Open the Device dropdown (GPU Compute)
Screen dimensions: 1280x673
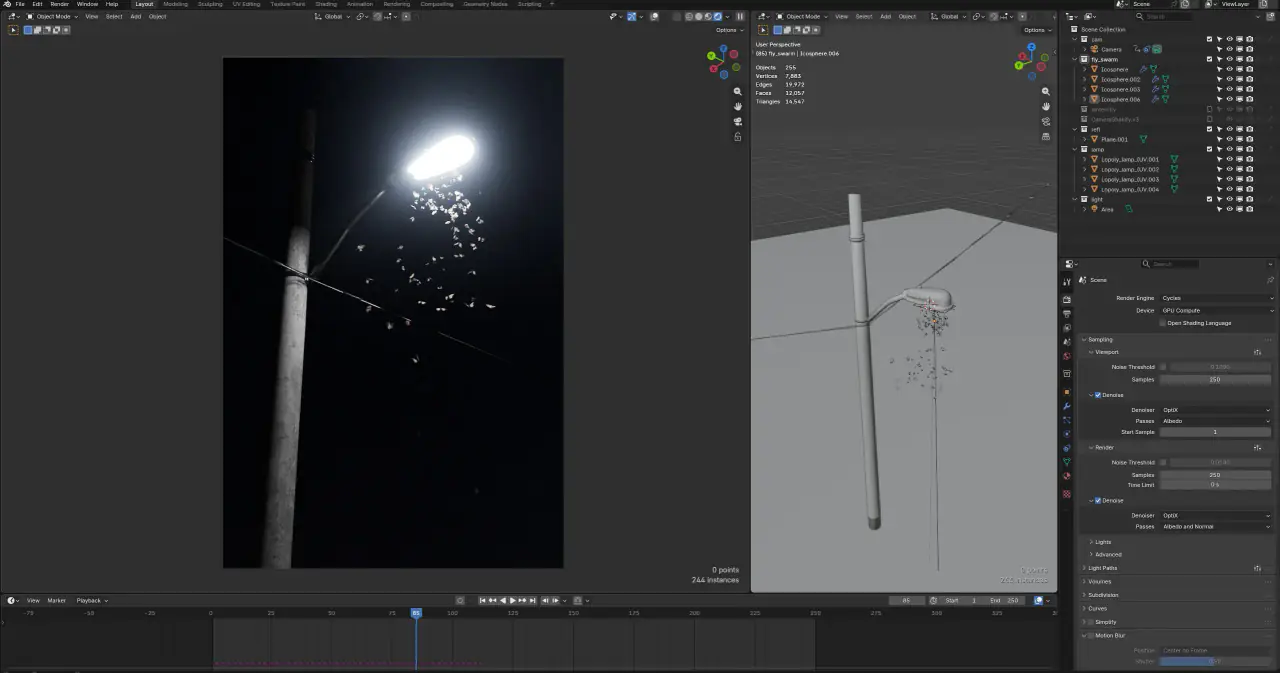coord(1217,310)
